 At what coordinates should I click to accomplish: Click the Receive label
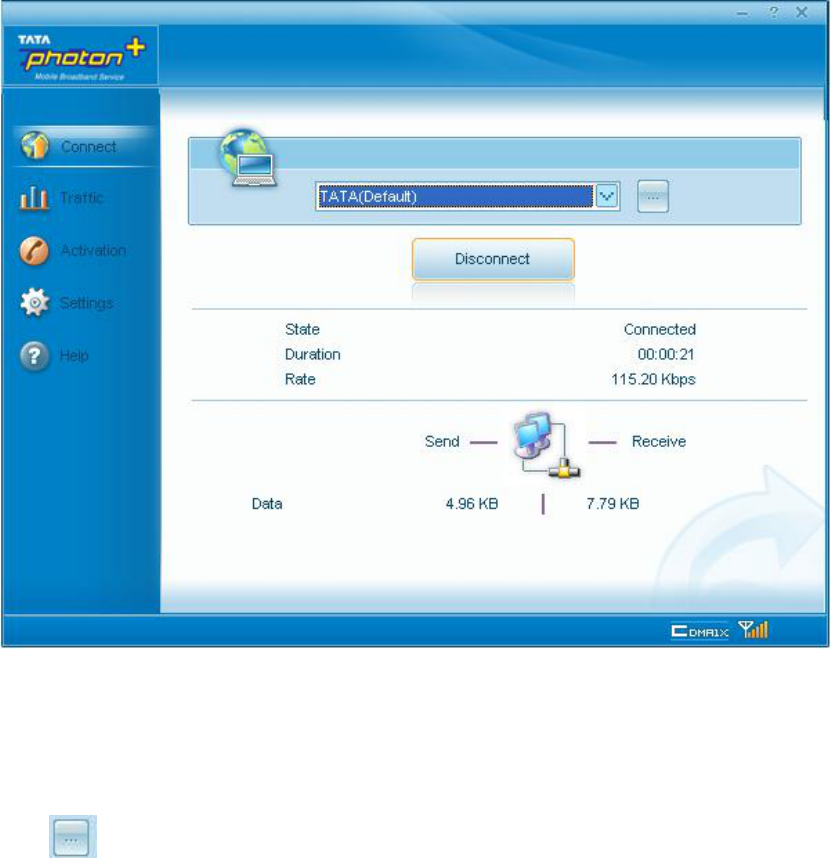pos(659,441)
